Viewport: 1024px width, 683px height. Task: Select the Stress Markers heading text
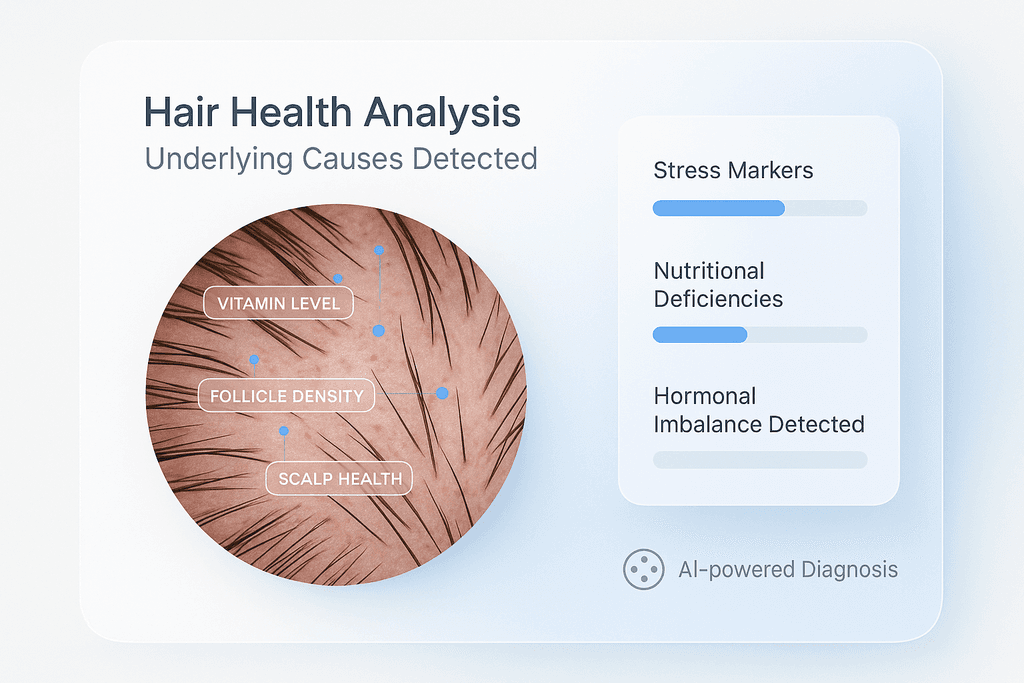pyautogui.click(x=733, y=170)
